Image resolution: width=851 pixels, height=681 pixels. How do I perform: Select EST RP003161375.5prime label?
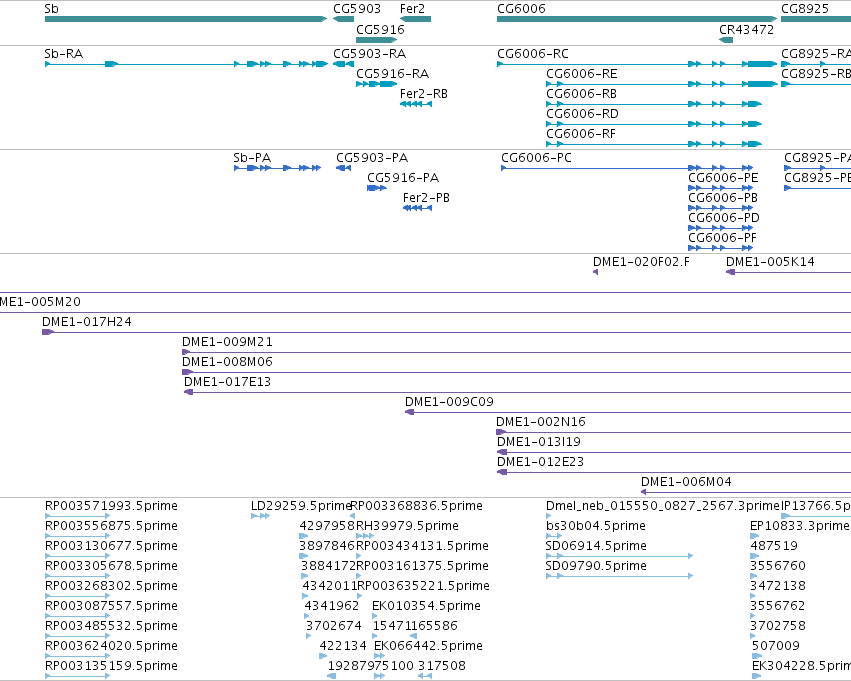(422, 567)
